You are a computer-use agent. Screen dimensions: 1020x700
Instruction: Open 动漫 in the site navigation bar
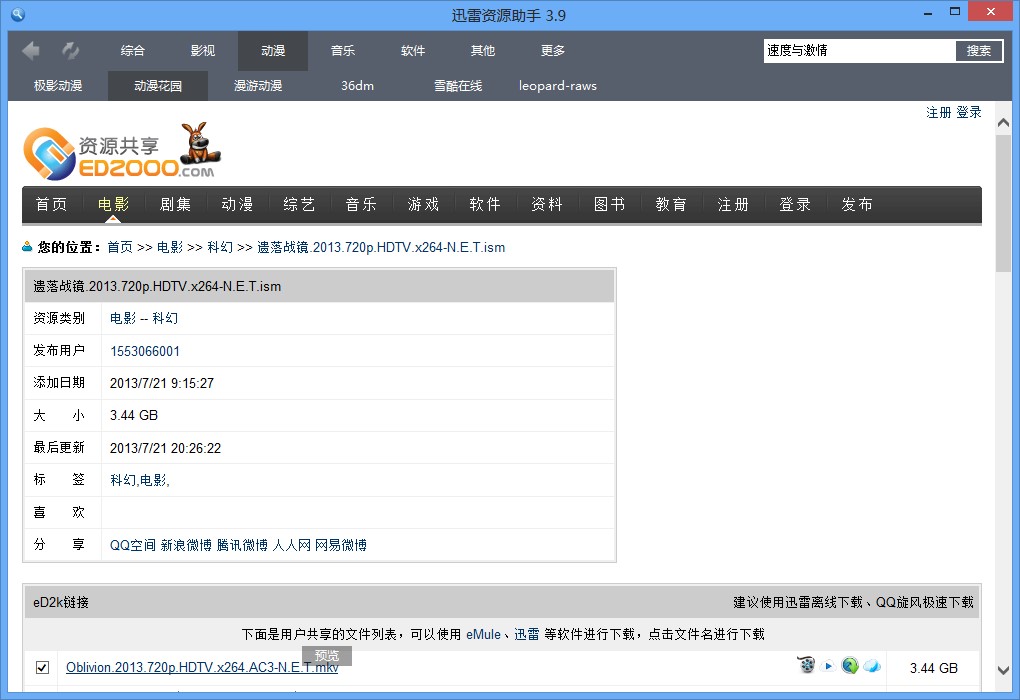(x=237, y=204)
